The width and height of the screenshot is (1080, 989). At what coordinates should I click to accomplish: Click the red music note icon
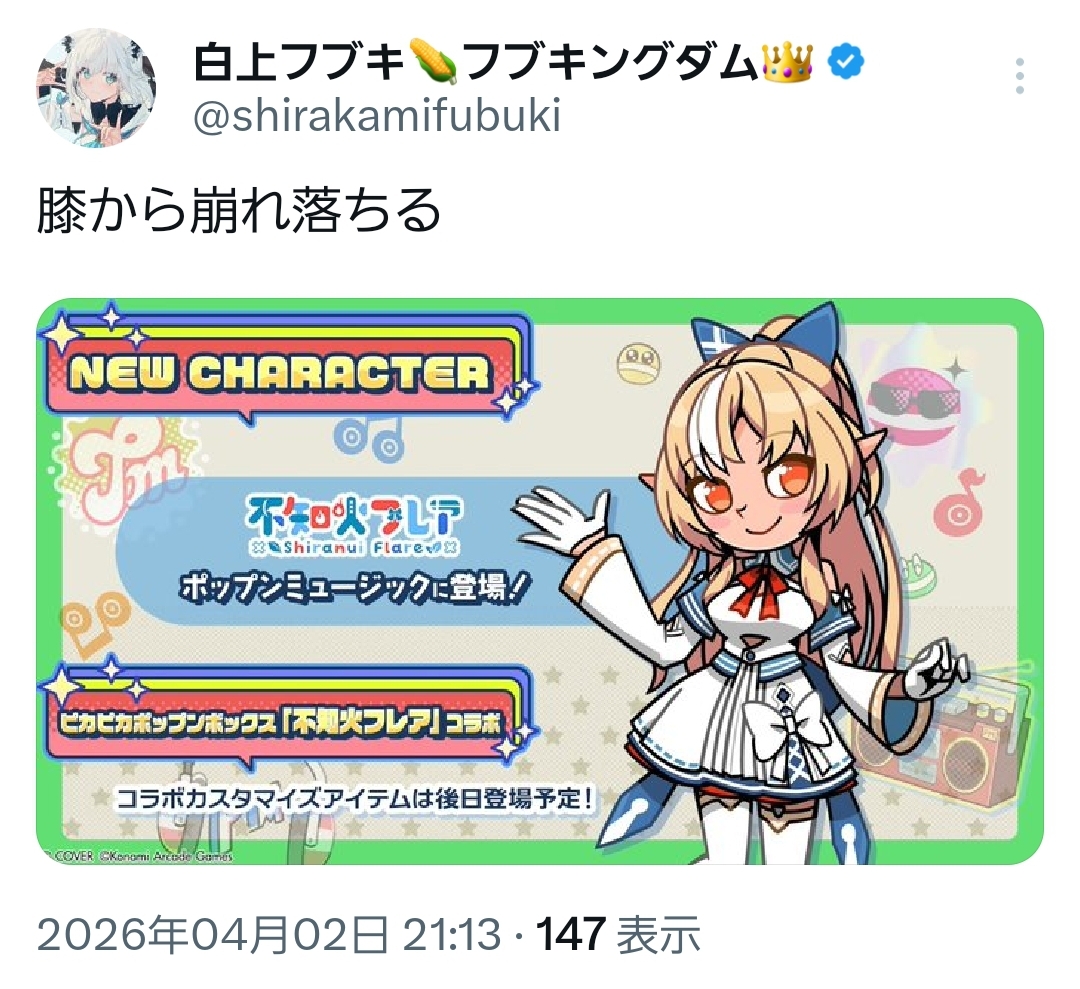pos(959,501)
